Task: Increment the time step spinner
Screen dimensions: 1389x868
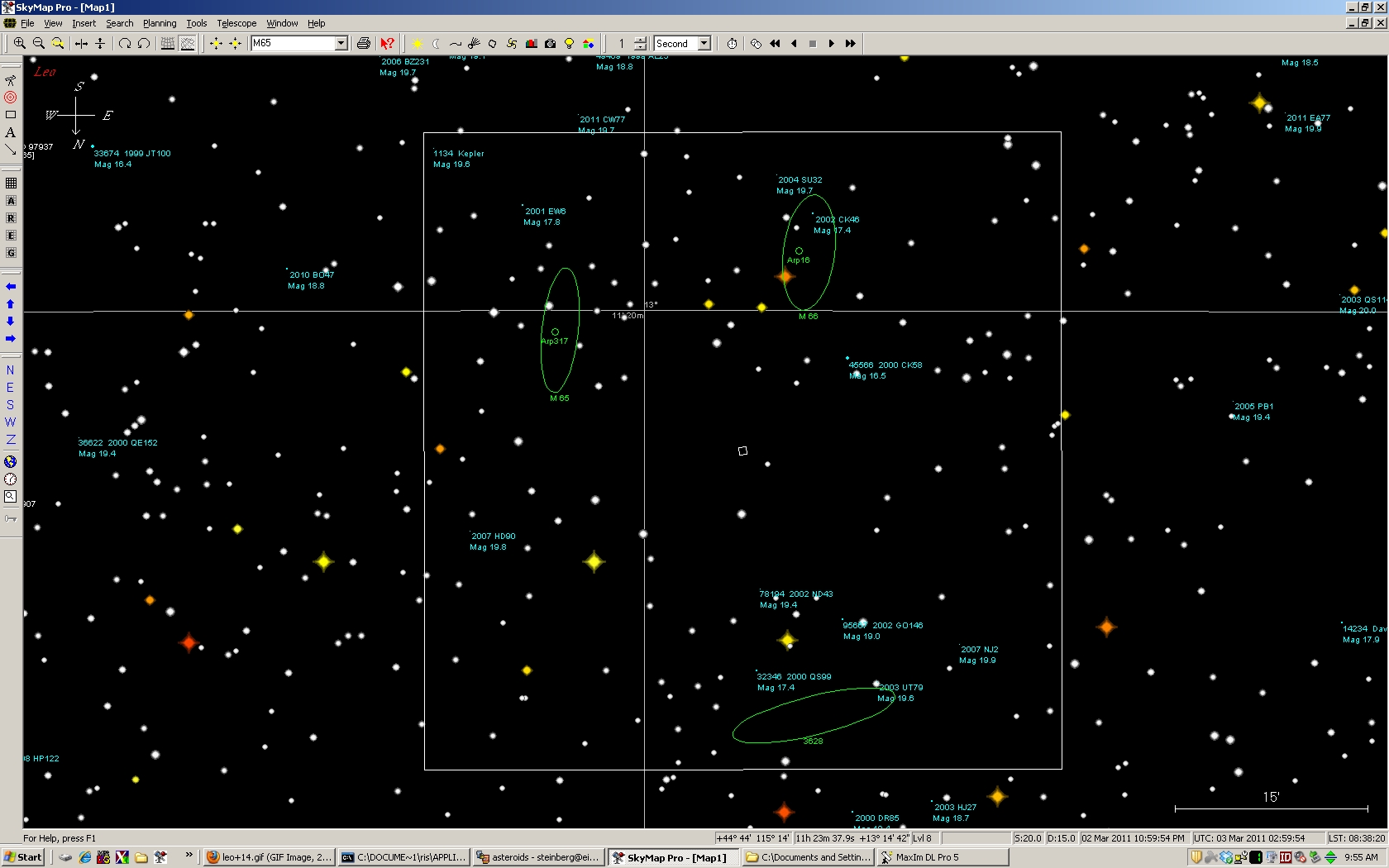Action: point(640,40)
